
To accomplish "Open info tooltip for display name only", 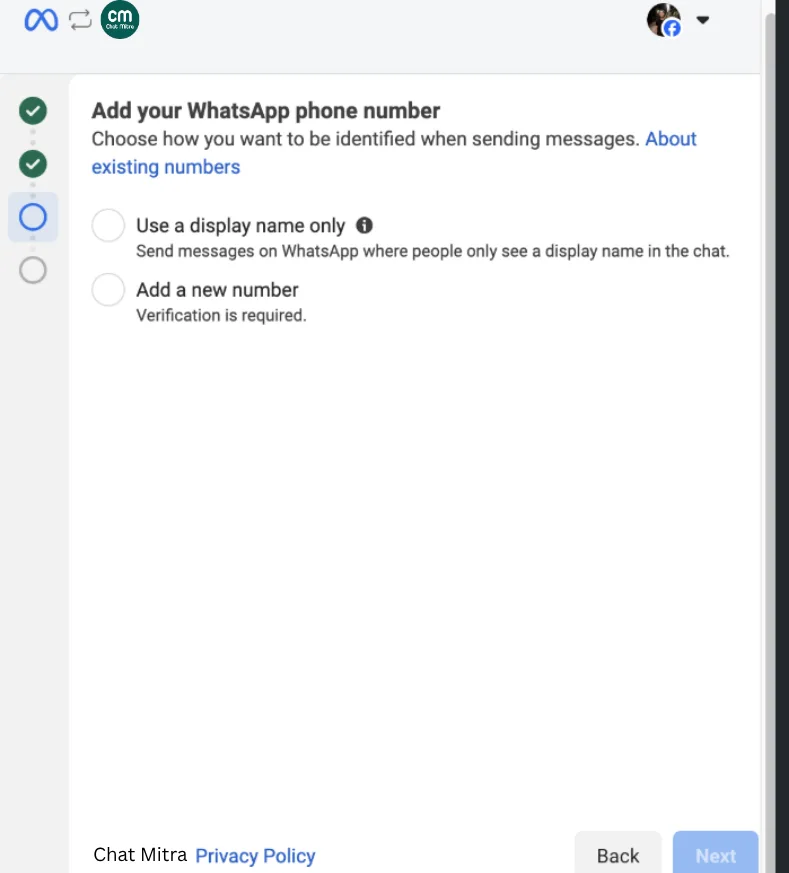I will (x=364, y=225).
